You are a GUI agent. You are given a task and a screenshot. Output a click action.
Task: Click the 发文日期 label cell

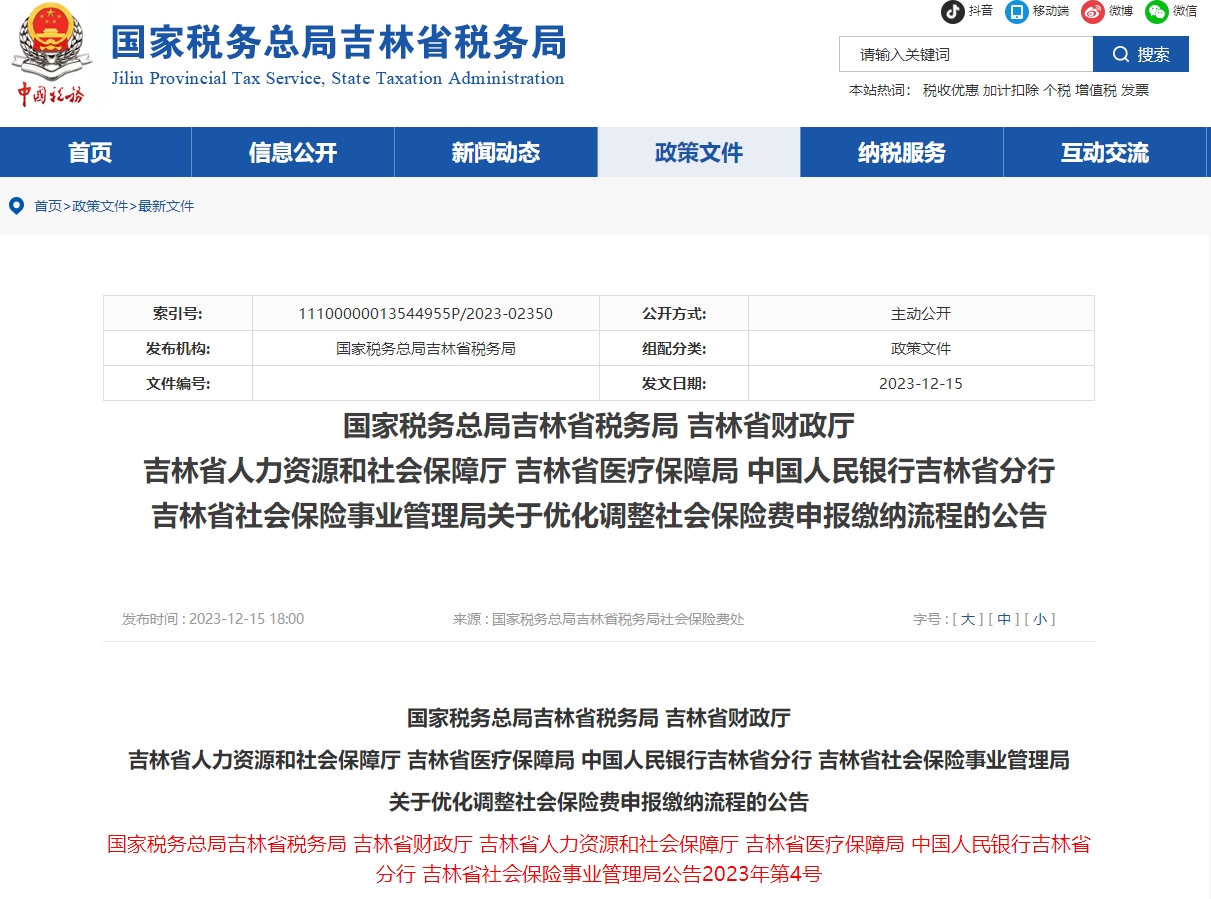coord(674,383)
